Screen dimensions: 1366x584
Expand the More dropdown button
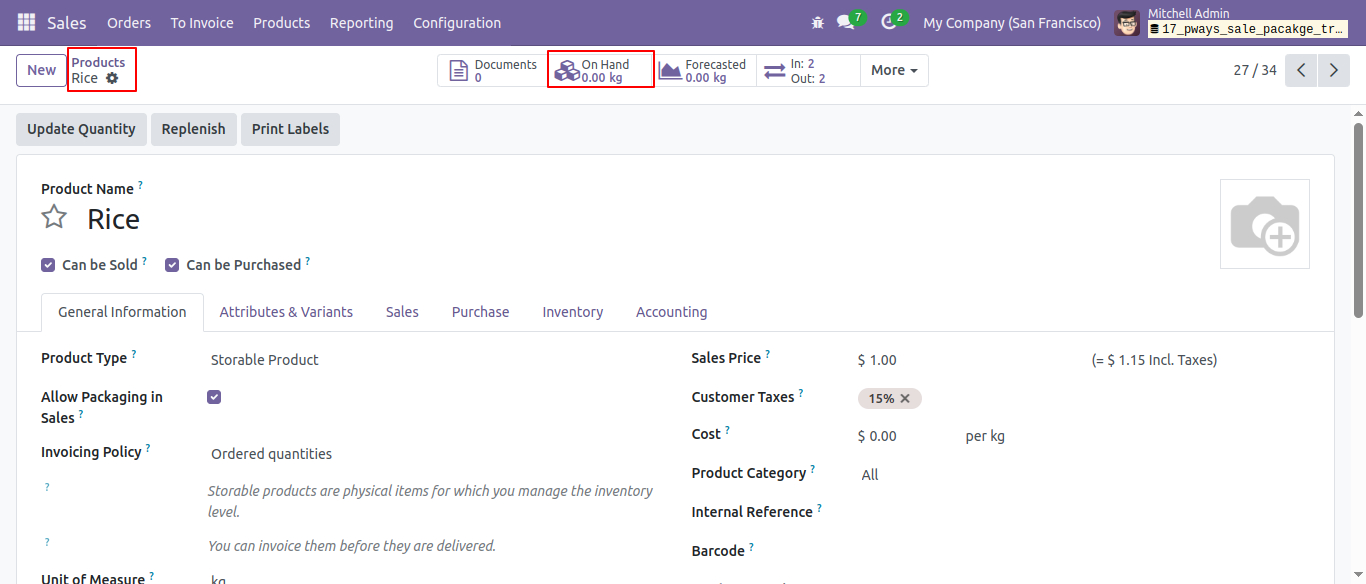(894, 70)
